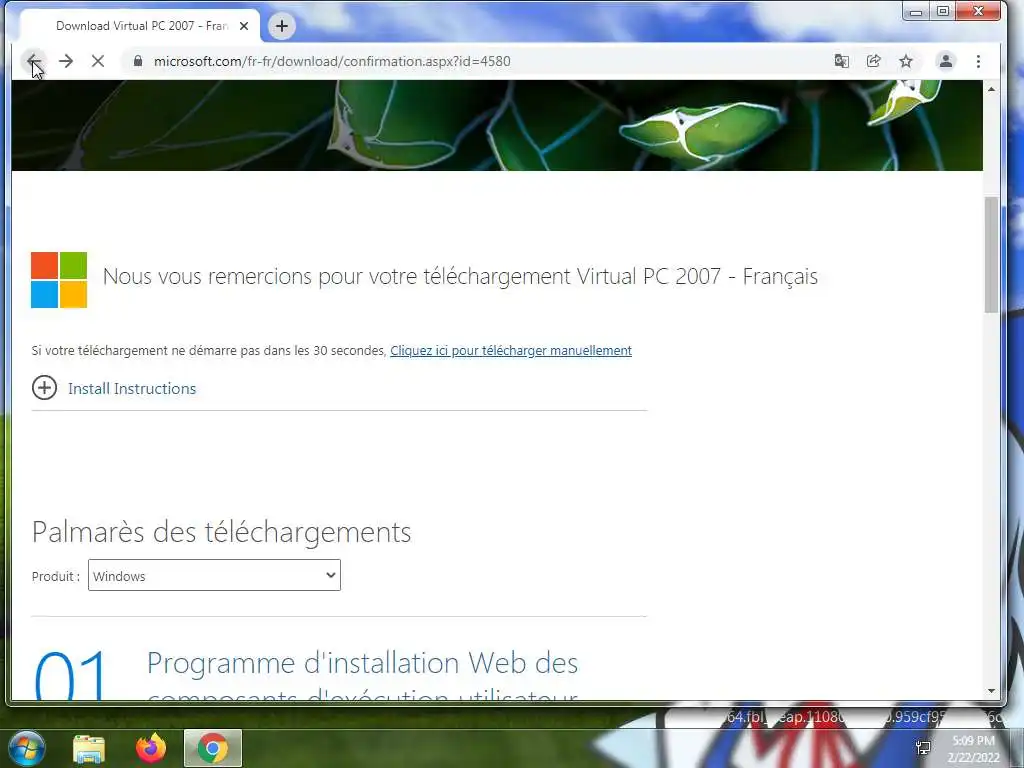
Task: View site security lock info
Action: (x=137, y=61)
